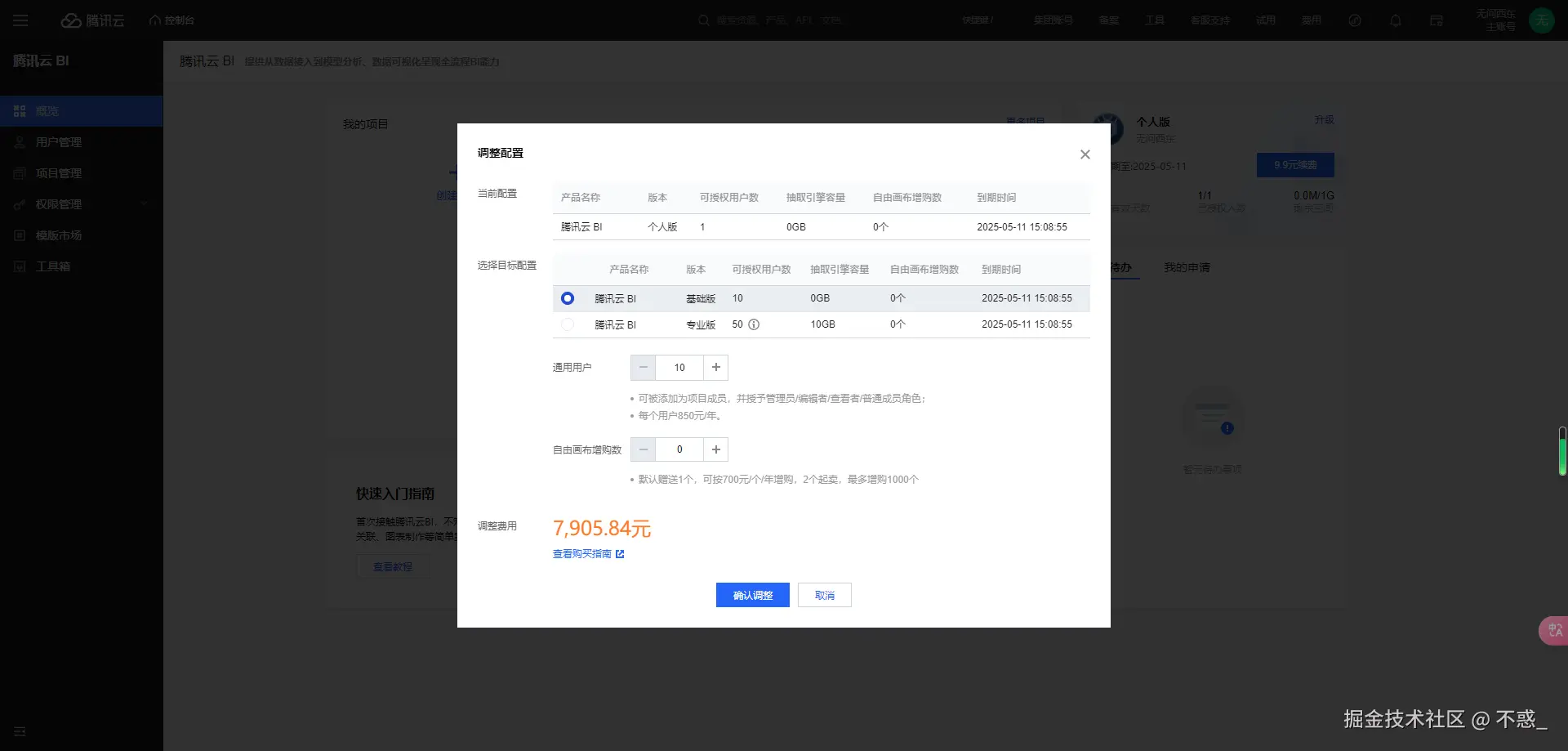Click the 10GB cell in 专业版 row
1568x751 pixels.
[822, 324]
